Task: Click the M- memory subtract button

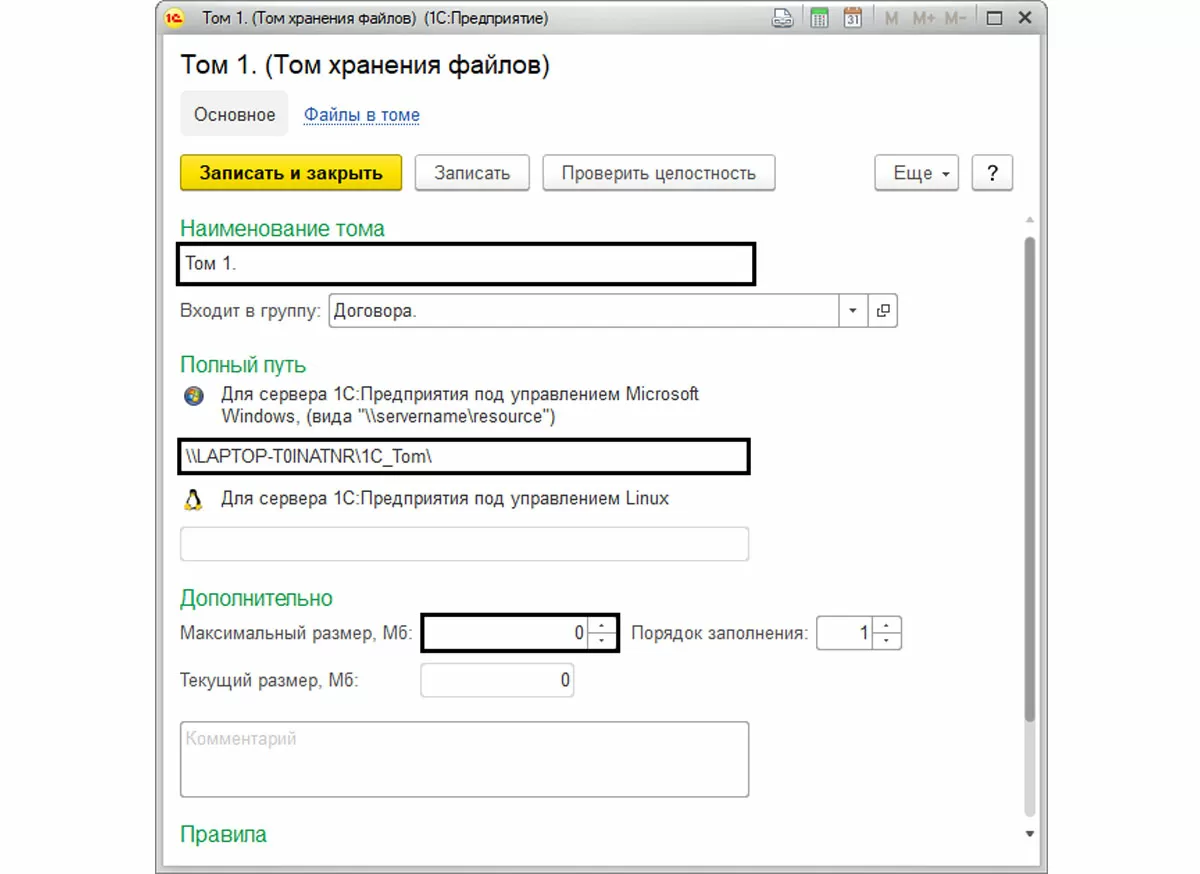Action: [x=955, y=18]
